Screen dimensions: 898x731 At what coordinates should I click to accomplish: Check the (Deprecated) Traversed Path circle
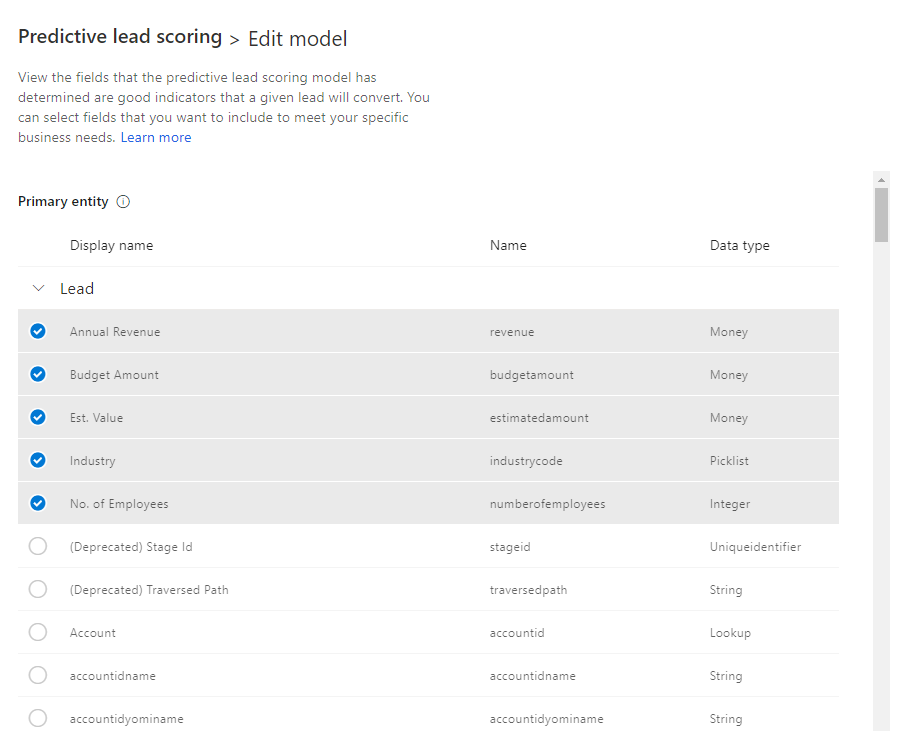38,589
